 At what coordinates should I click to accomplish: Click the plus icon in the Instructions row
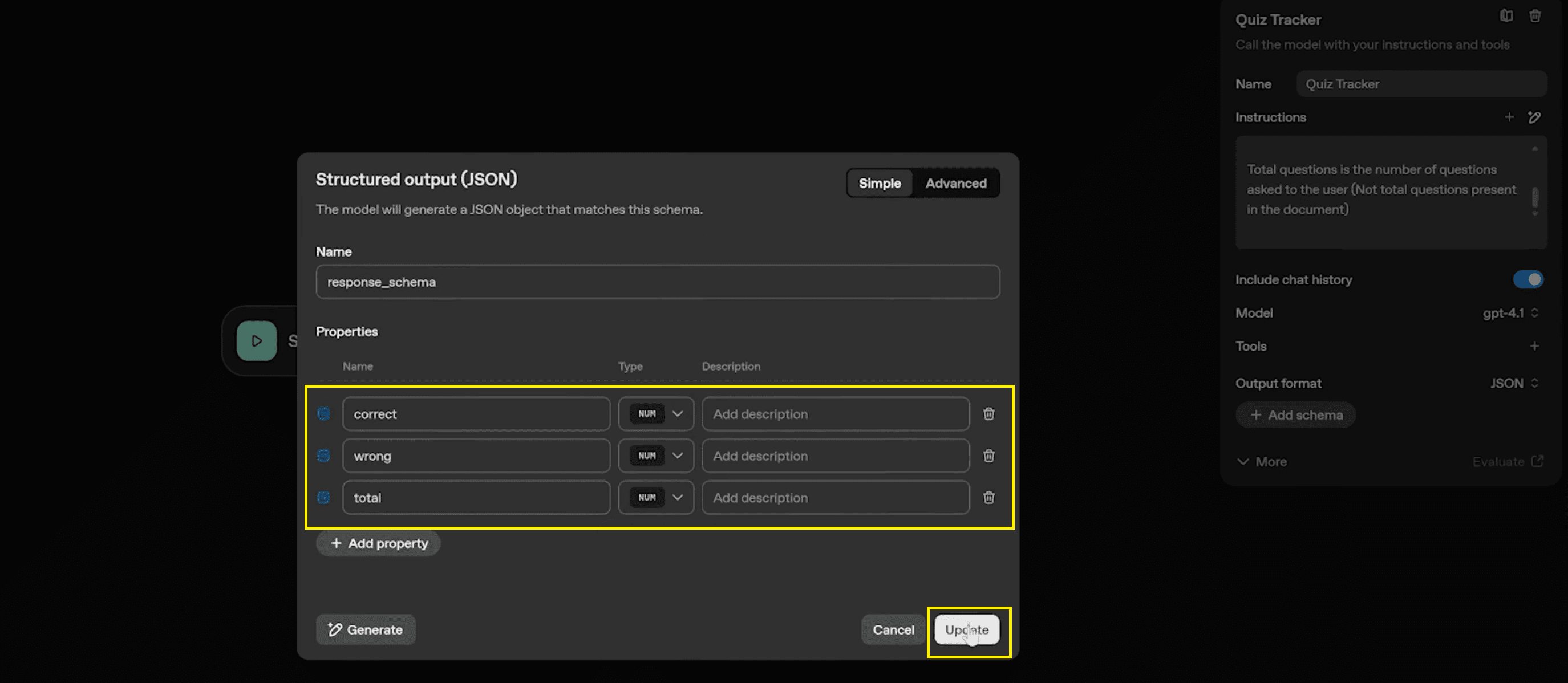(1509, 117)
